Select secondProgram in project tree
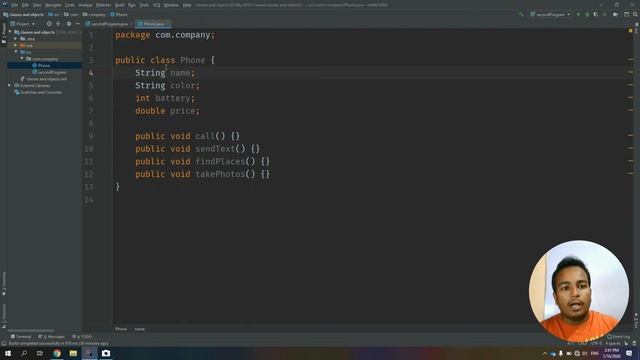Screen dimensions: 640x360 (52, 72)
